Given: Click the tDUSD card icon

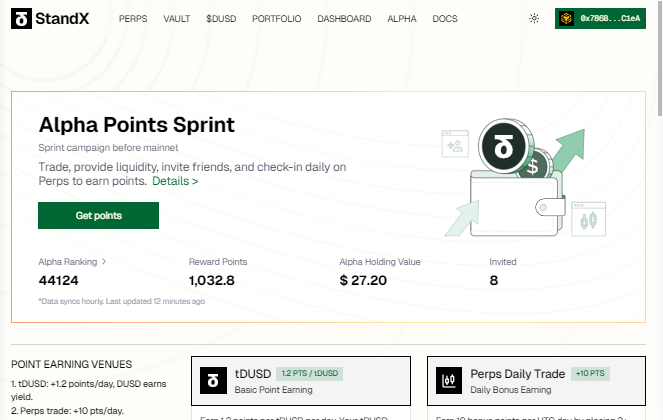Looking at the screenshot, I should tap(213, 381).
